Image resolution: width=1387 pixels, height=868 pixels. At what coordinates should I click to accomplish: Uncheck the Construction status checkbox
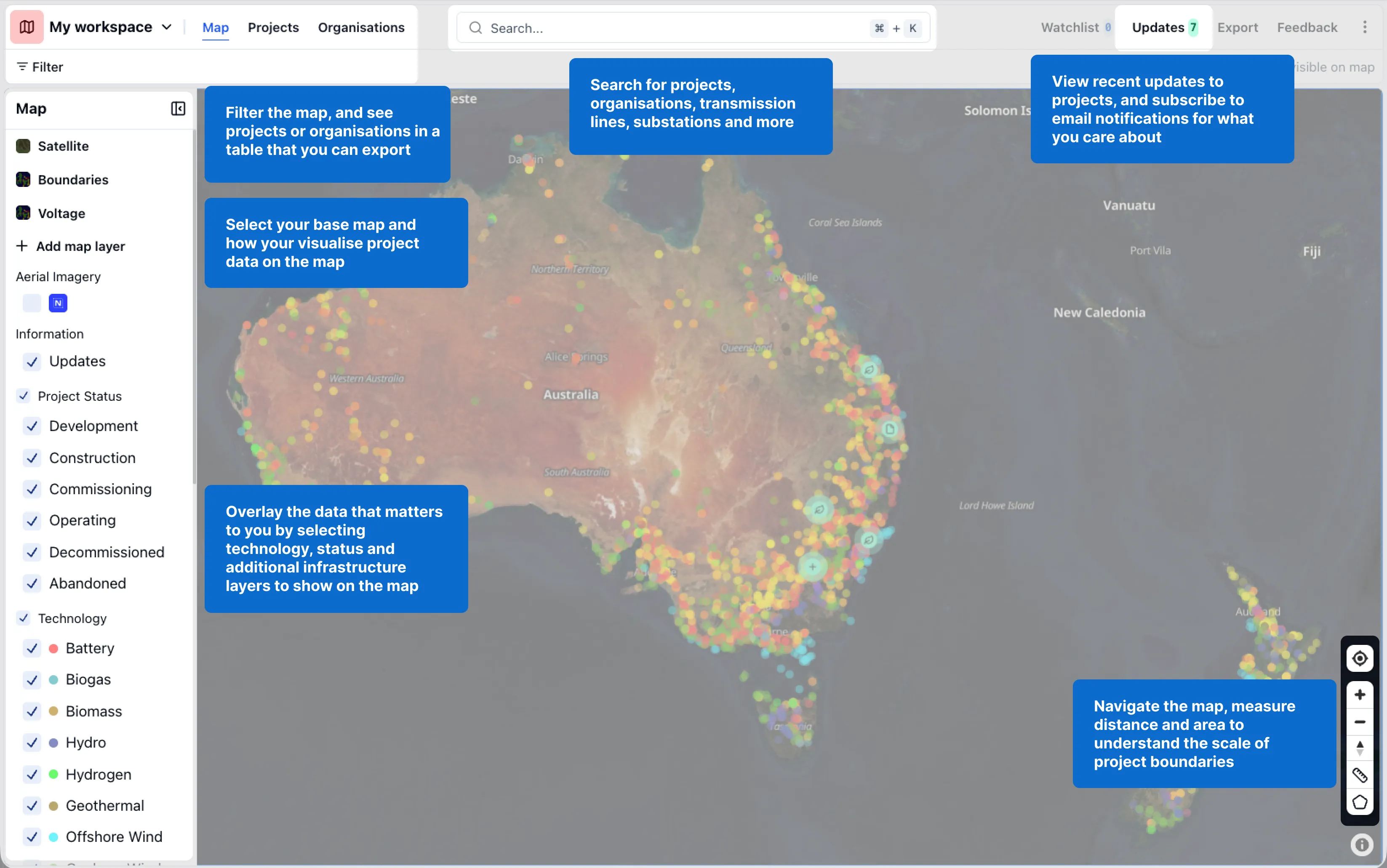(x=32, y=458)
